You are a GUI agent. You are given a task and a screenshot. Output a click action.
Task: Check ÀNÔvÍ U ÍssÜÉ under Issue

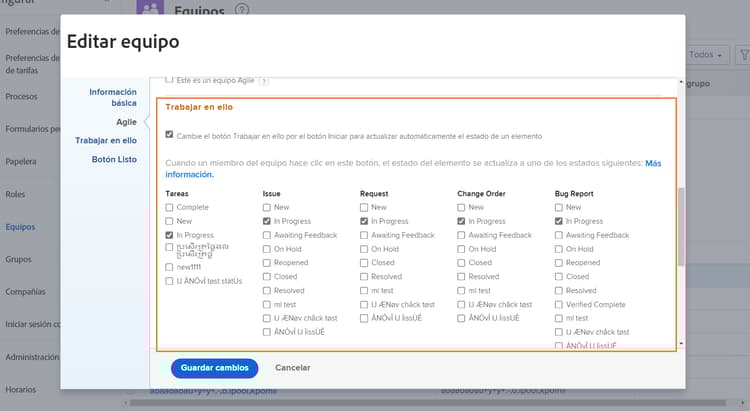267,332
